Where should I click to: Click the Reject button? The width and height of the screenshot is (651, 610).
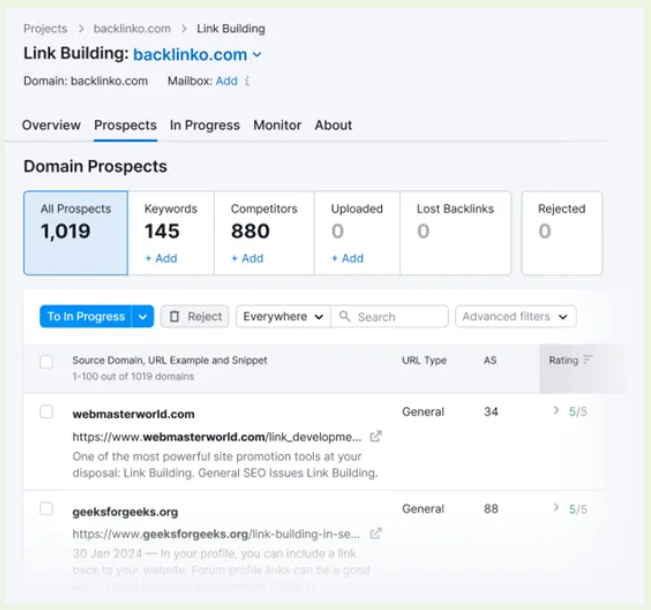point(195,316)
